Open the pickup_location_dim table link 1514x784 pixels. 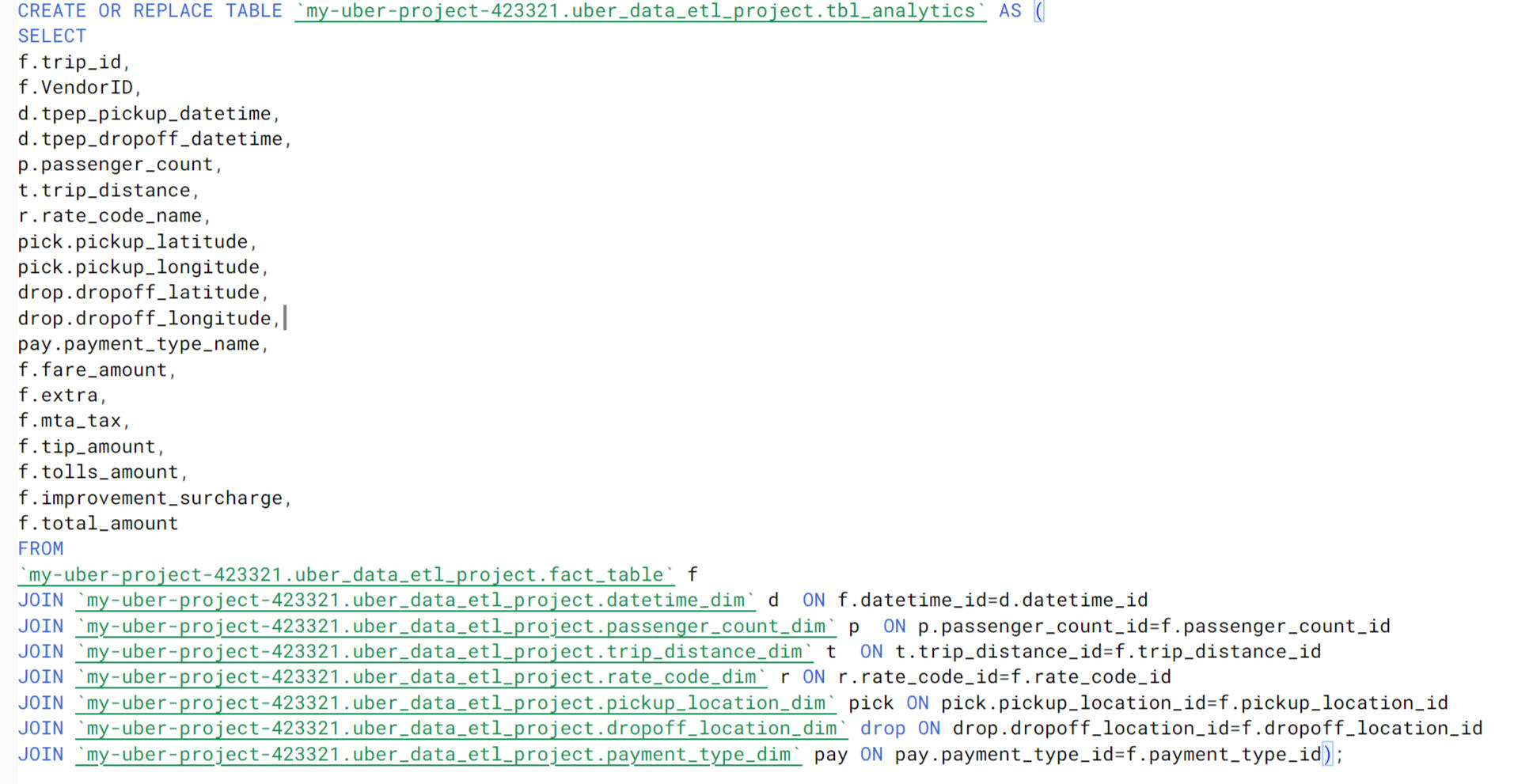(x=455, y=703)
